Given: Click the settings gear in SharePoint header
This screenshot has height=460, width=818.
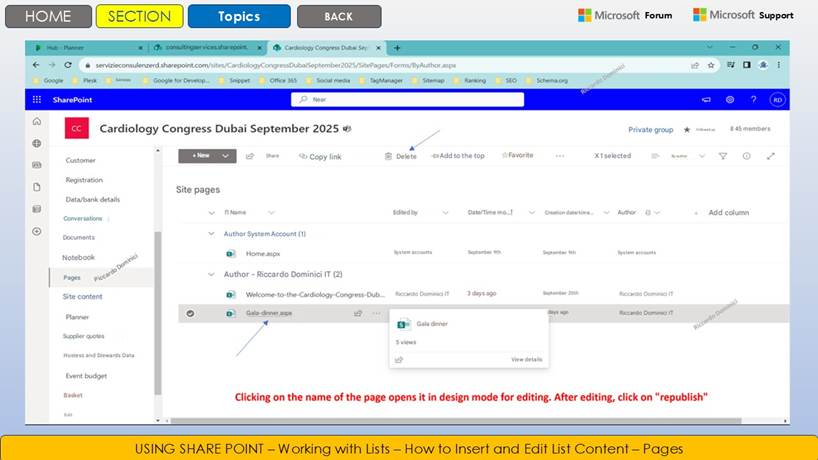Looking at the screenshot, I should (730, 100).
